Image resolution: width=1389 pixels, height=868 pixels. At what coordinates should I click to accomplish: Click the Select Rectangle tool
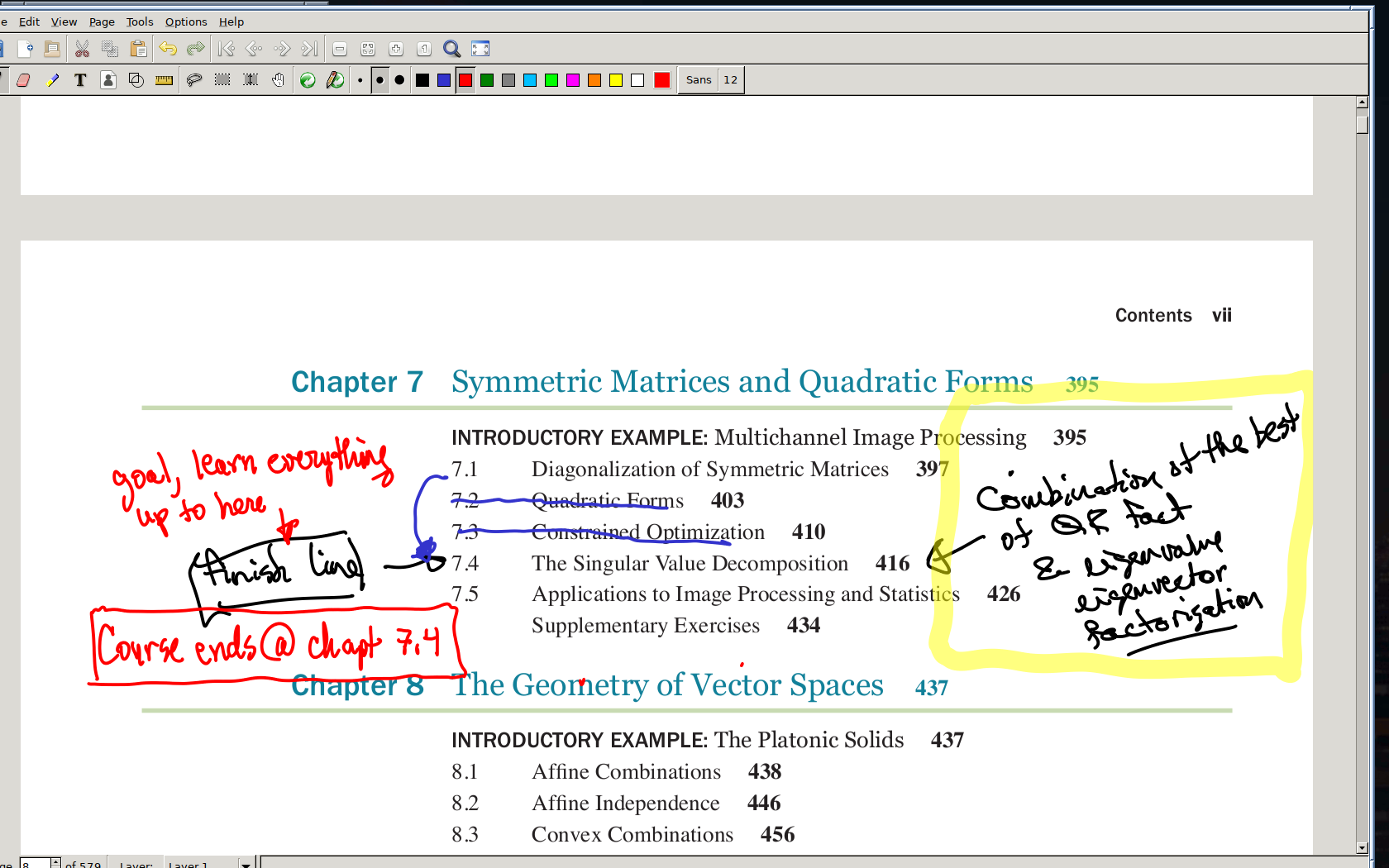click(222, 80)
